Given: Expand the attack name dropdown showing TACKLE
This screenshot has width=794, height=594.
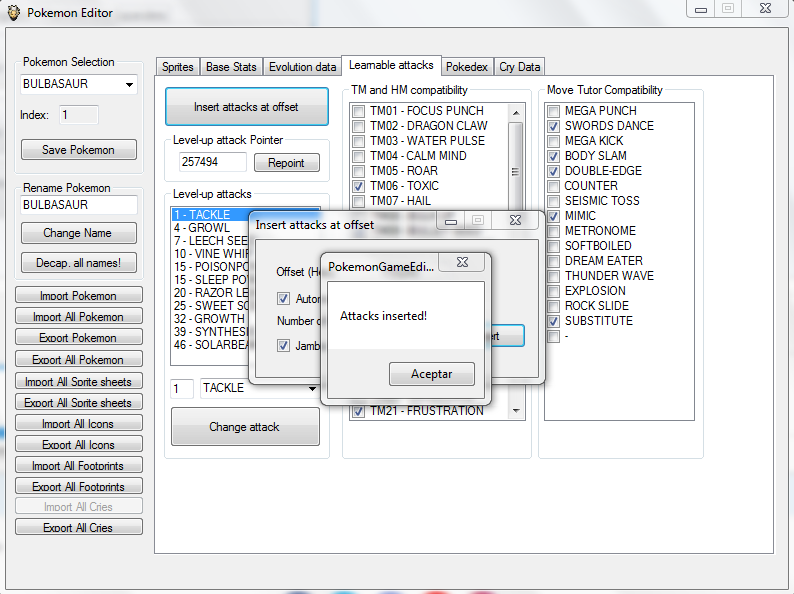Looking at the screenshot, I should pos(311,389).
